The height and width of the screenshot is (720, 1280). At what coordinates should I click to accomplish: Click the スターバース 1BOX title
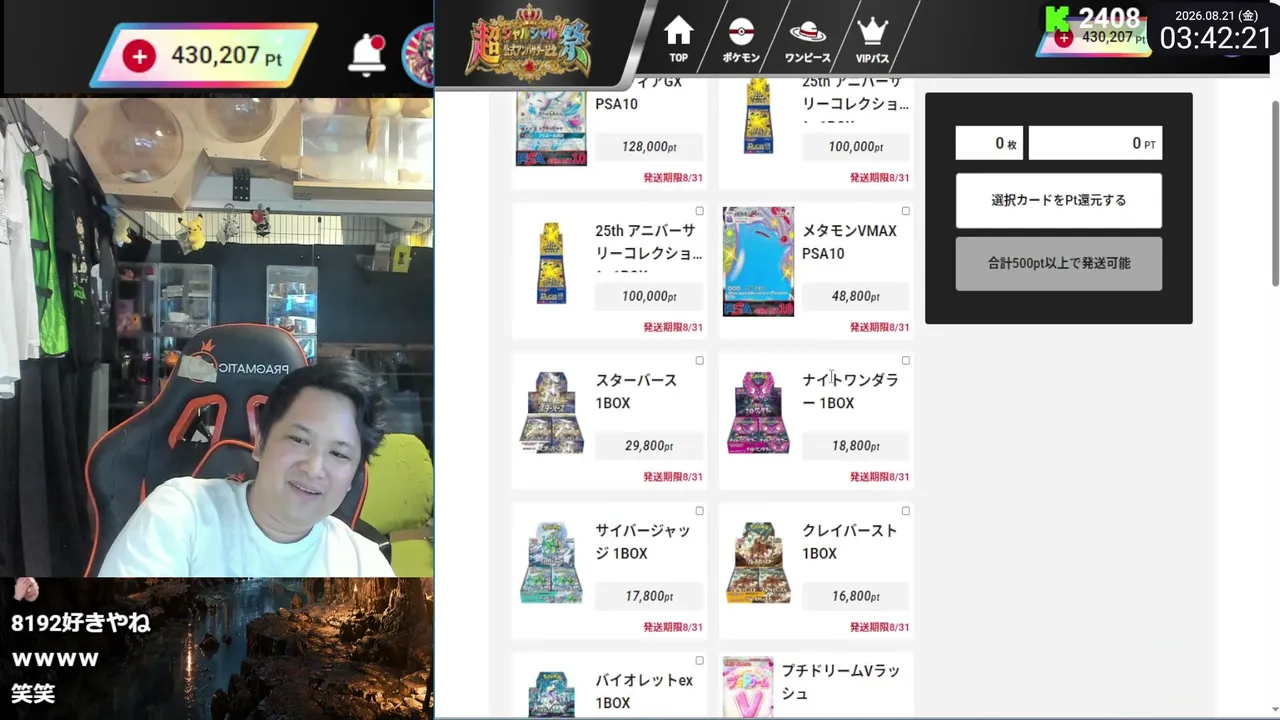click(636, 392)
